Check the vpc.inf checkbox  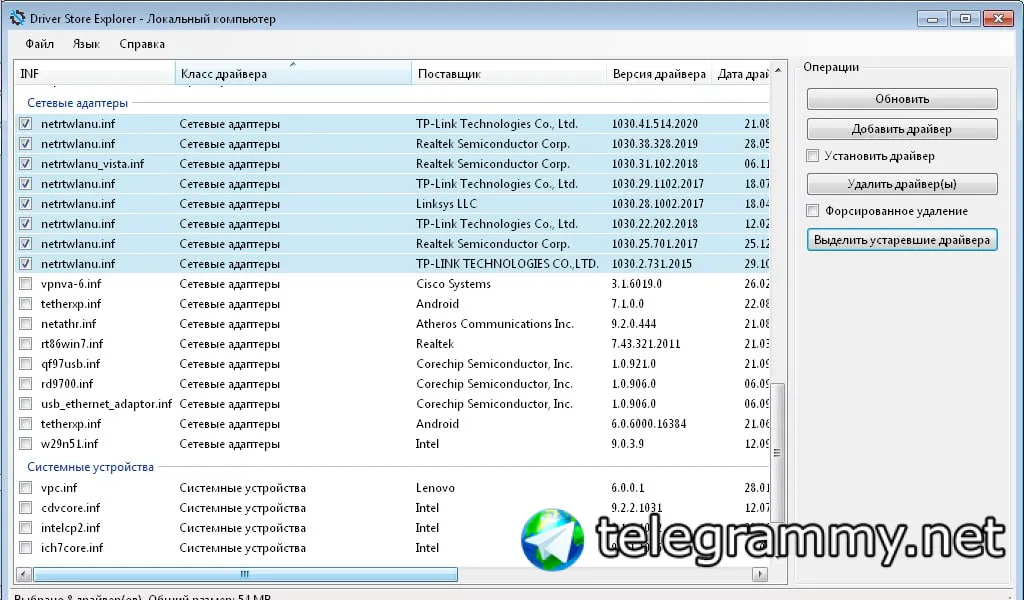(25, 488)
